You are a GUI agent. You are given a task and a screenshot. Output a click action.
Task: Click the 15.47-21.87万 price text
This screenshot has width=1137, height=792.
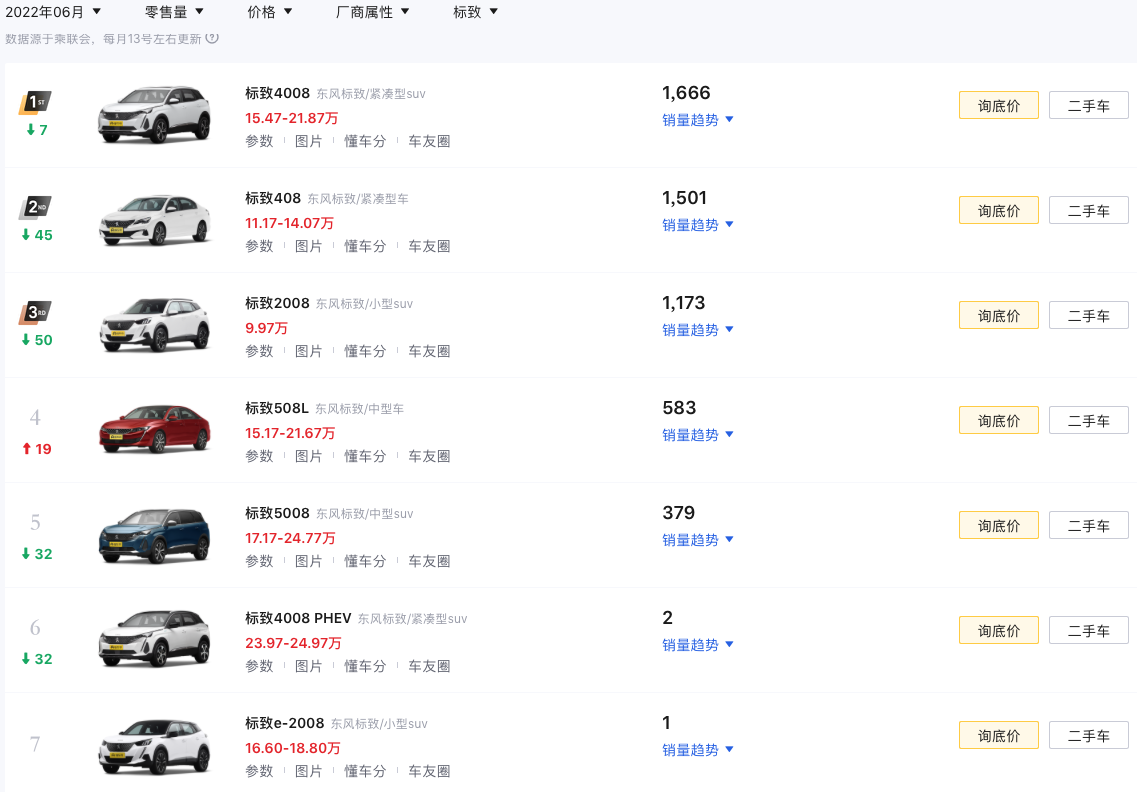click(292, 118)
